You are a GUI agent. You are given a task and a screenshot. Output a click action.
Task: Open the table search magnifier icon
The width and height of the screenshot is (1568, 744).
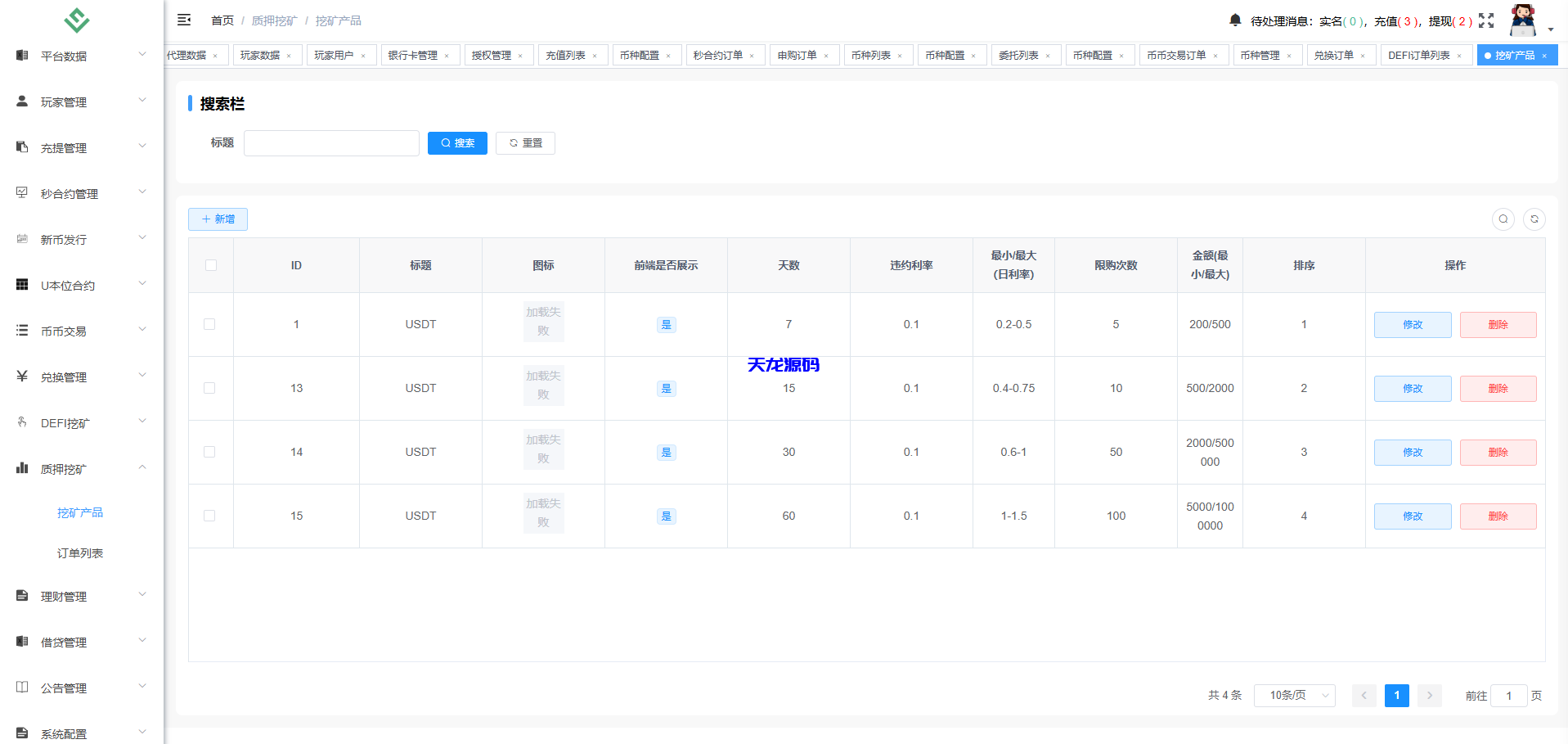click(1503, 219)
